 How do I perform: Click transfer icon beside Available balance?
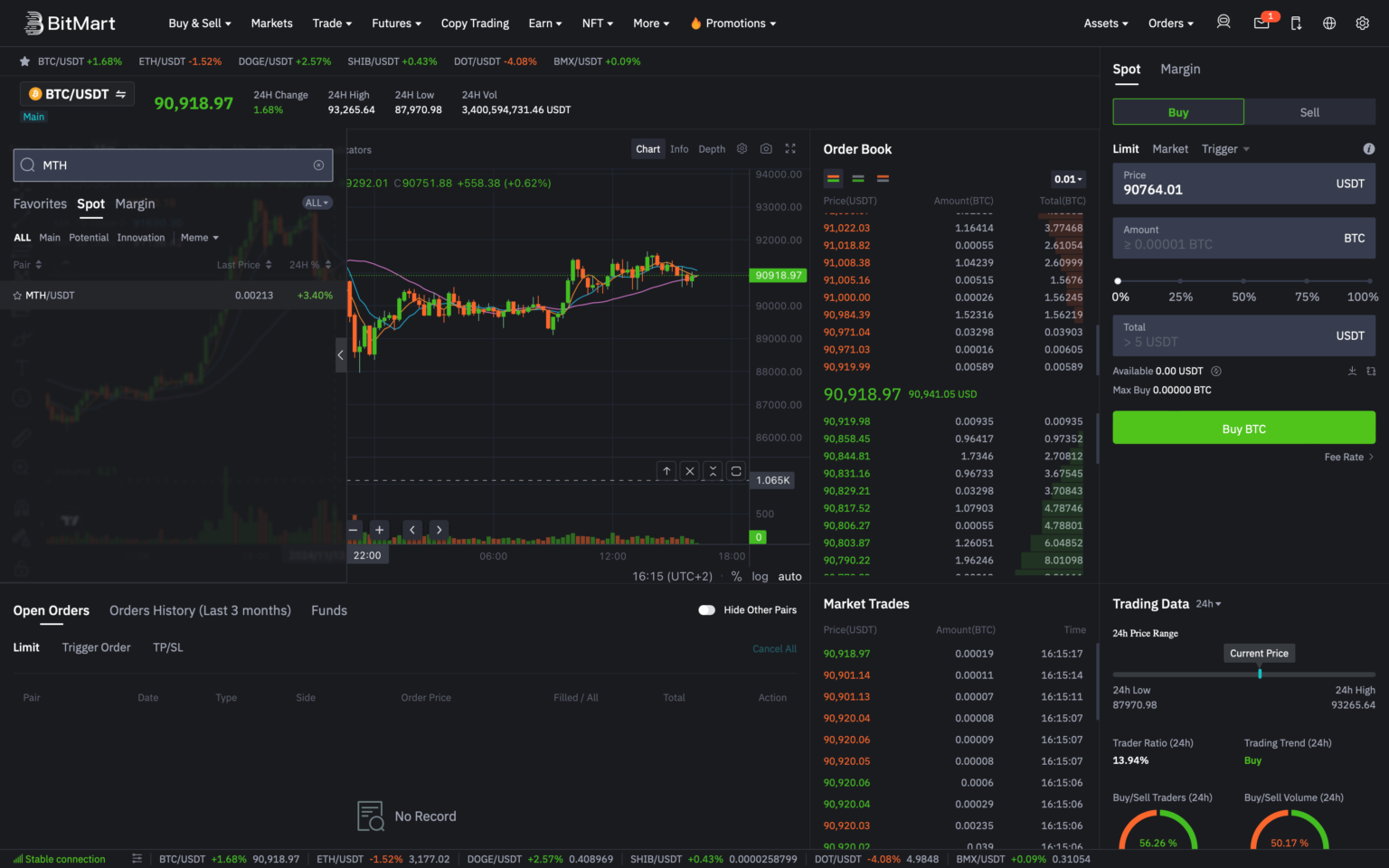point(1371,371)
